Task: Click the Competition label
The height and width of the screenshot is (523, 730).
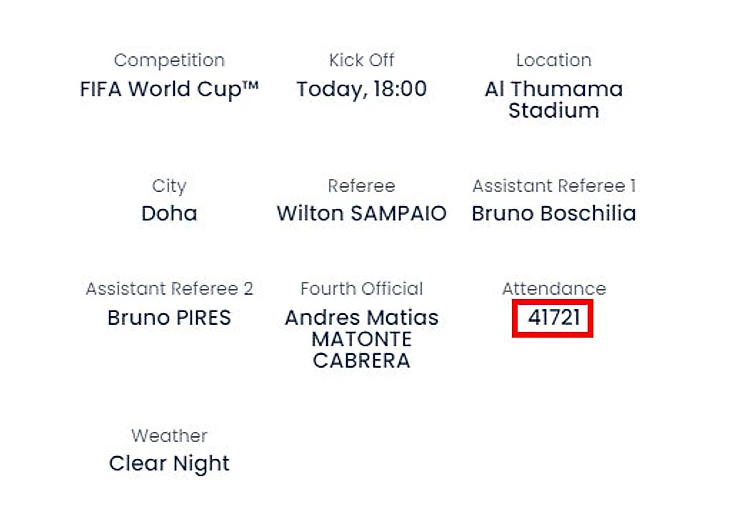Action: [169, 60]
